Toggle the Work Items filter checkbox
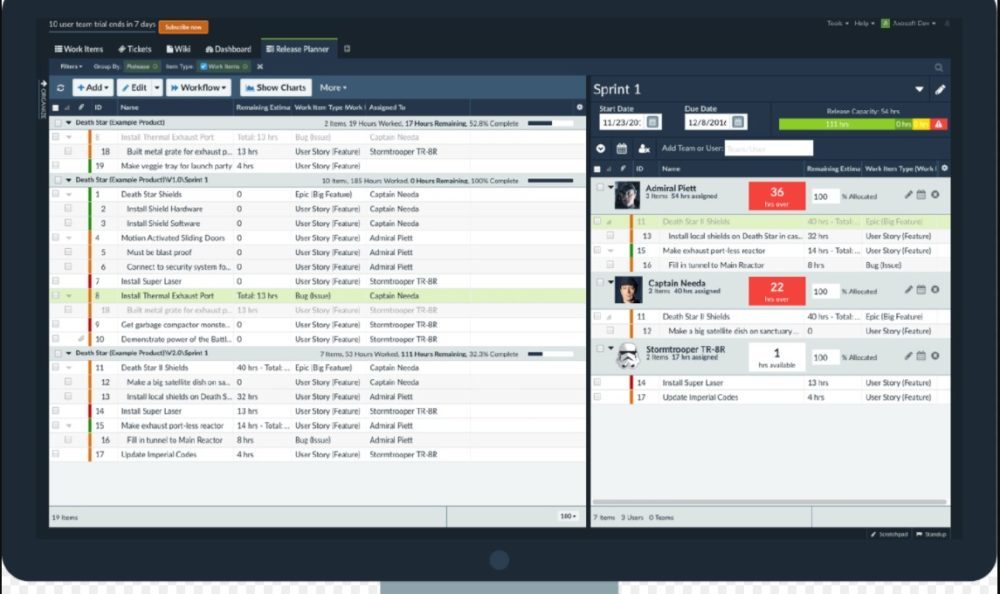Image resolution: width=1000 pixels, height=594 pixels. click(204, 67)
